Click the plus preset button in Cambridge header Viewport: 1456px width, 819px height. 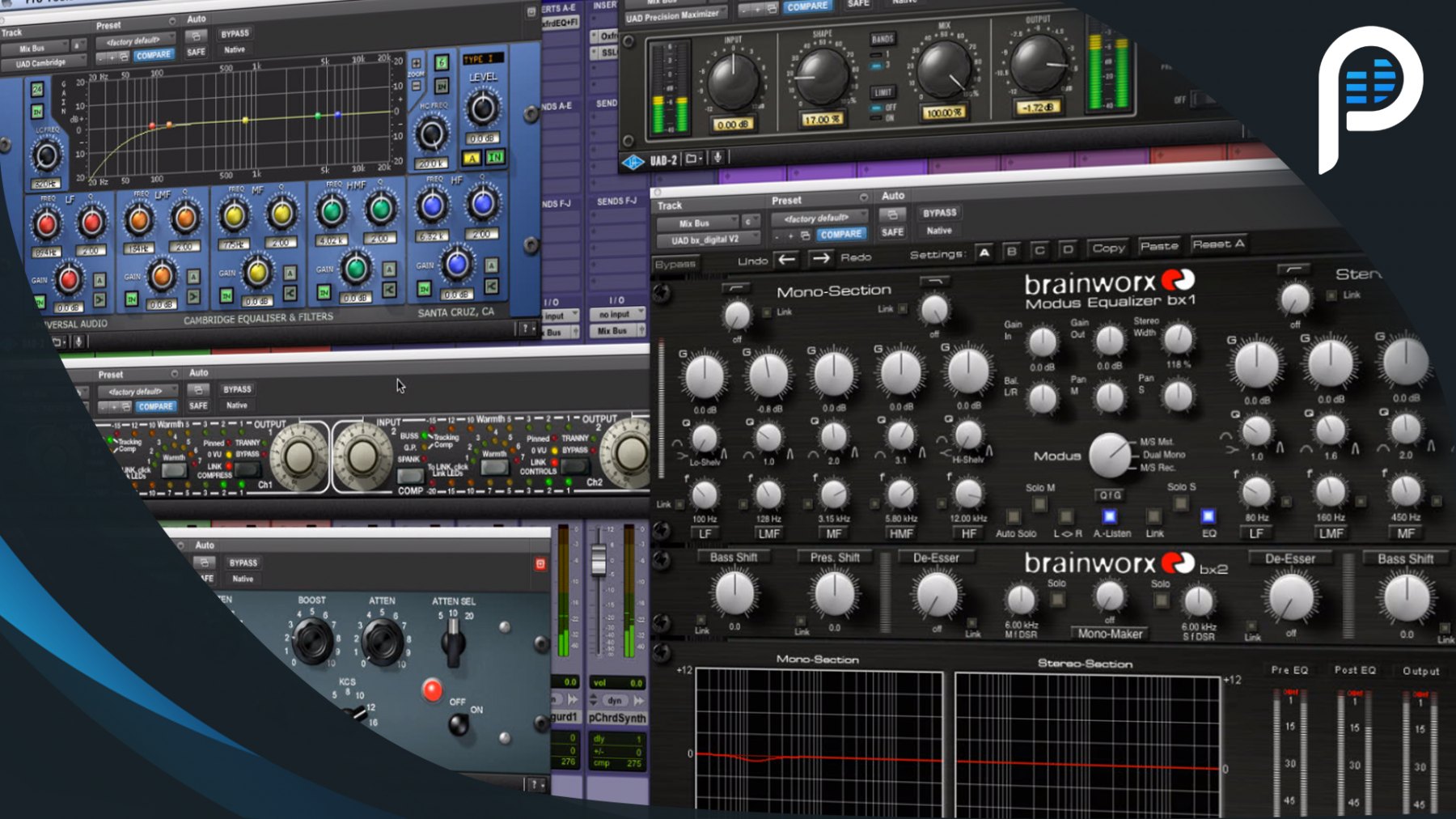112,57
